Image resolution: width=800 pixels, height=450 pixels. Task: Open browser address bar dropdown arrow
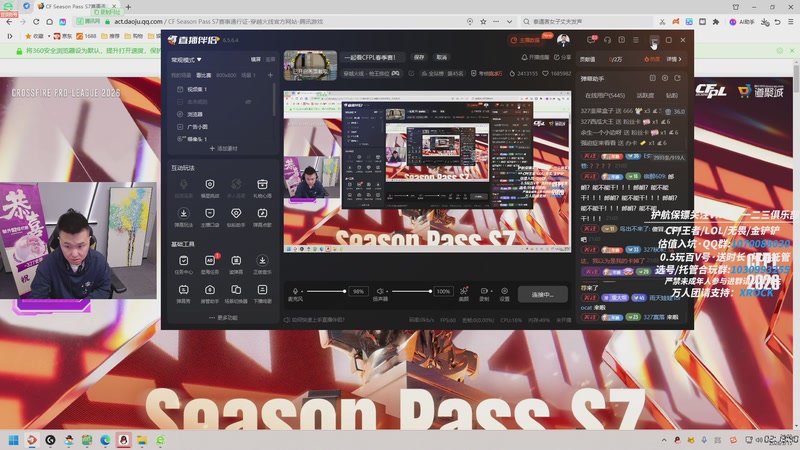click(509, 21)
